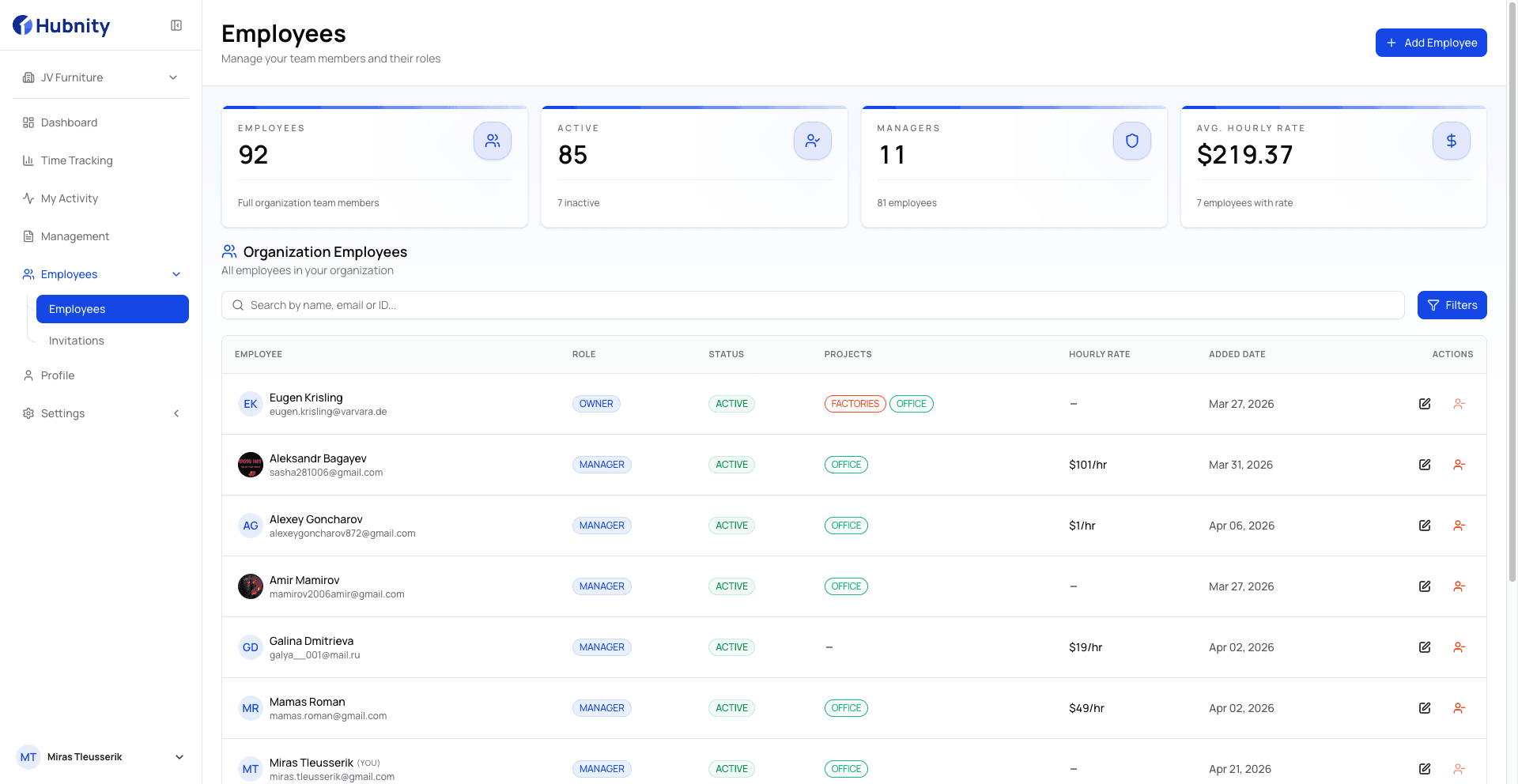Click the EMPLOYEE column header
This screenshot has height=784, width=1518.
click(259, 354)
